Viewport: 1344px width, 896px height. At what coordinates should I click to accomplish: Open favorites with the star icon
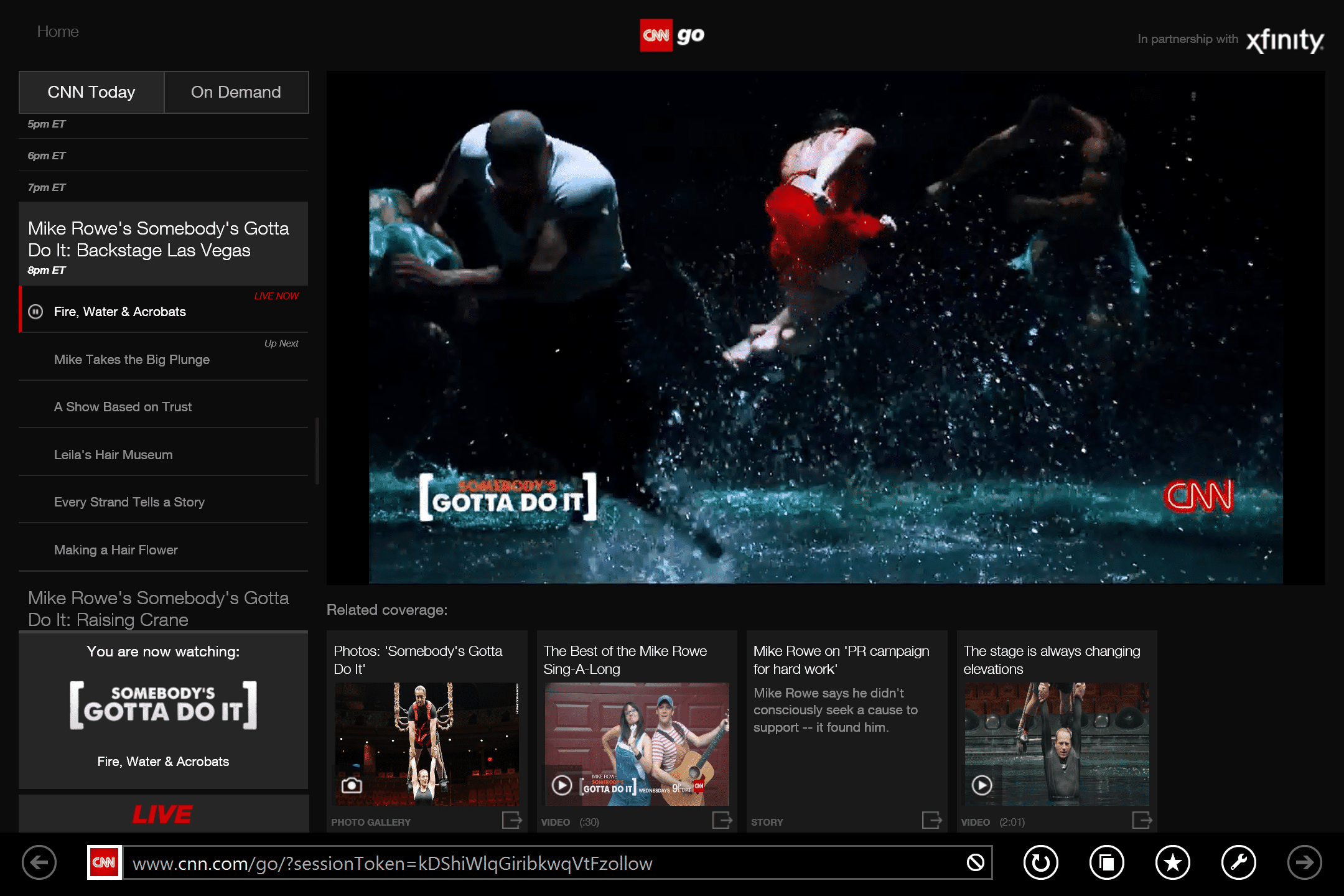1172,862
